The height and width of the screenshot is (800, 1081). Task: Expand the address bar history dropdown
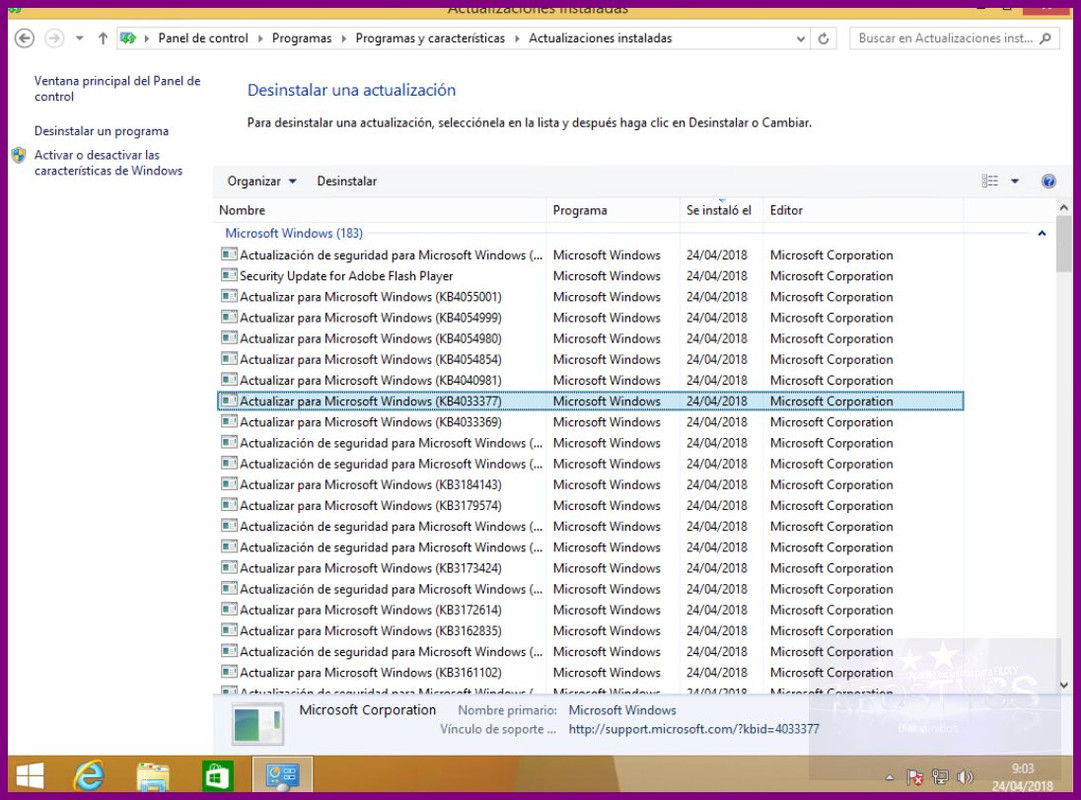800,39
